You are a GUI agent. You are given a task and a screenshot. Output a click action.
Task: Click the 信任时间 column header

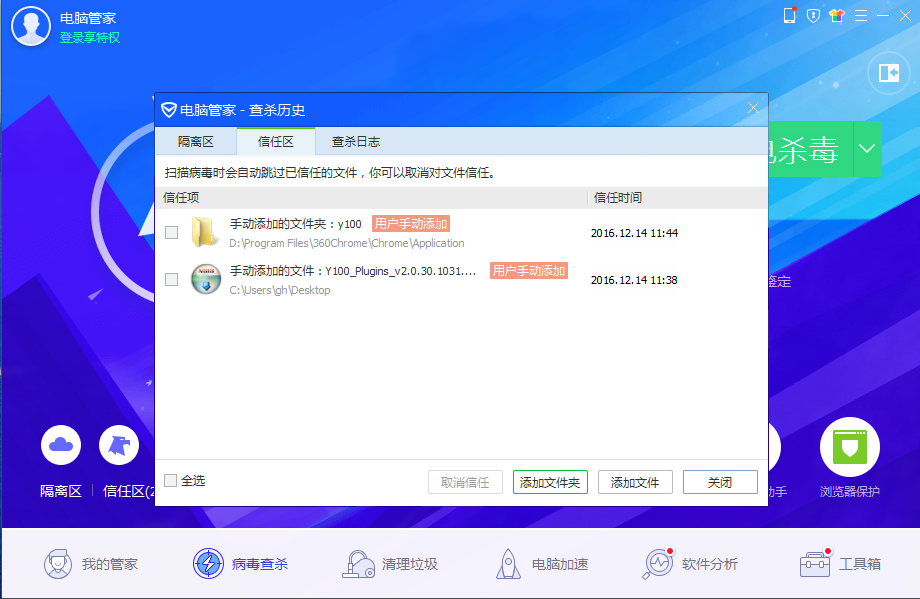618,198
